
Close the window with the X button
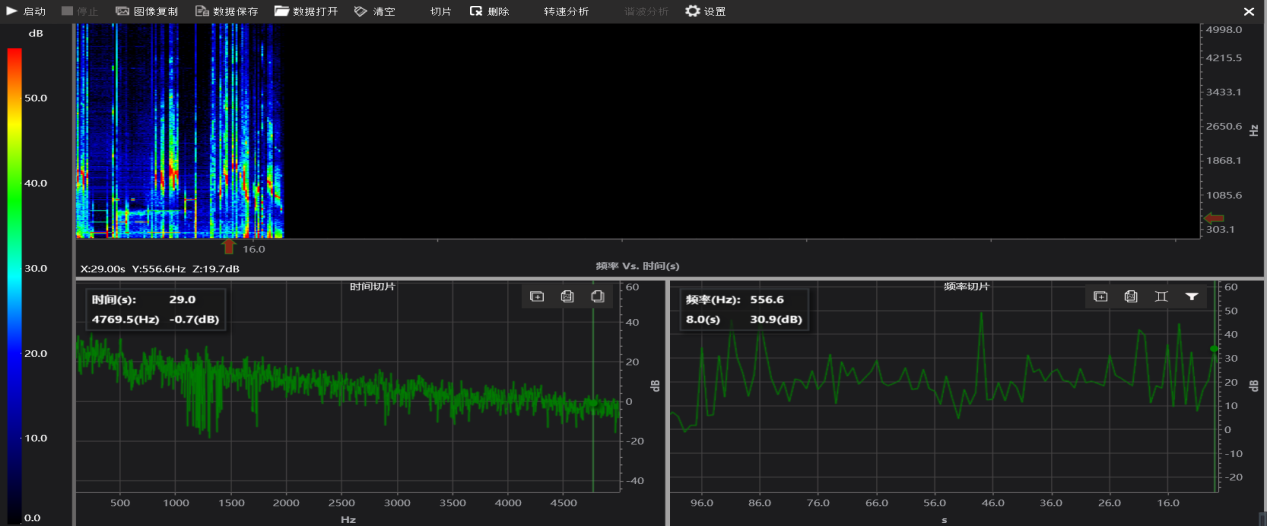pos(1248,12)
